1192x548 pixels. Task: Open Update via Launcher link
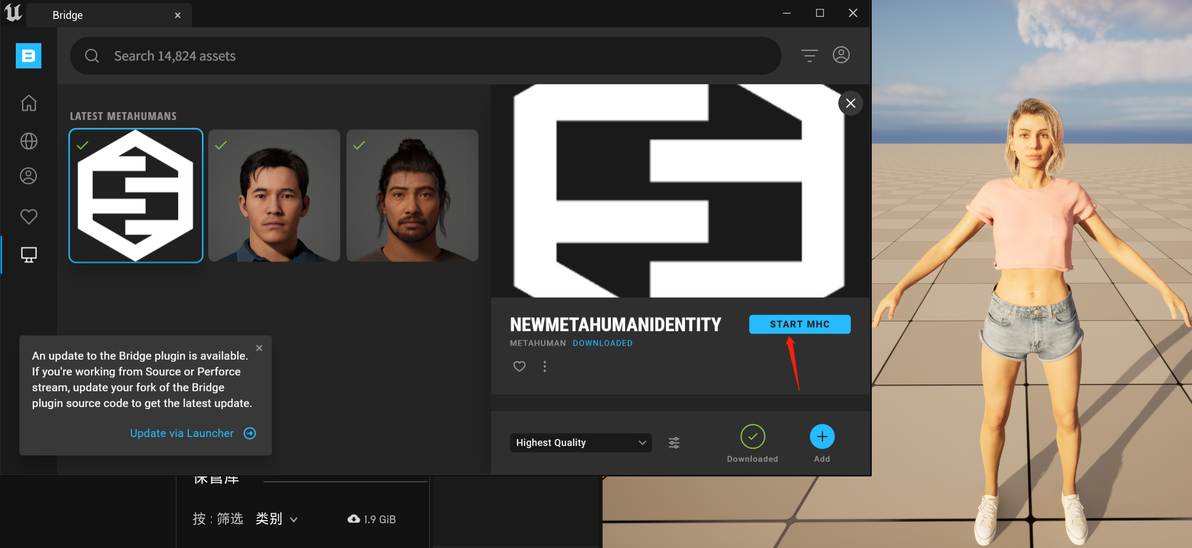click(x=182, y=433)
